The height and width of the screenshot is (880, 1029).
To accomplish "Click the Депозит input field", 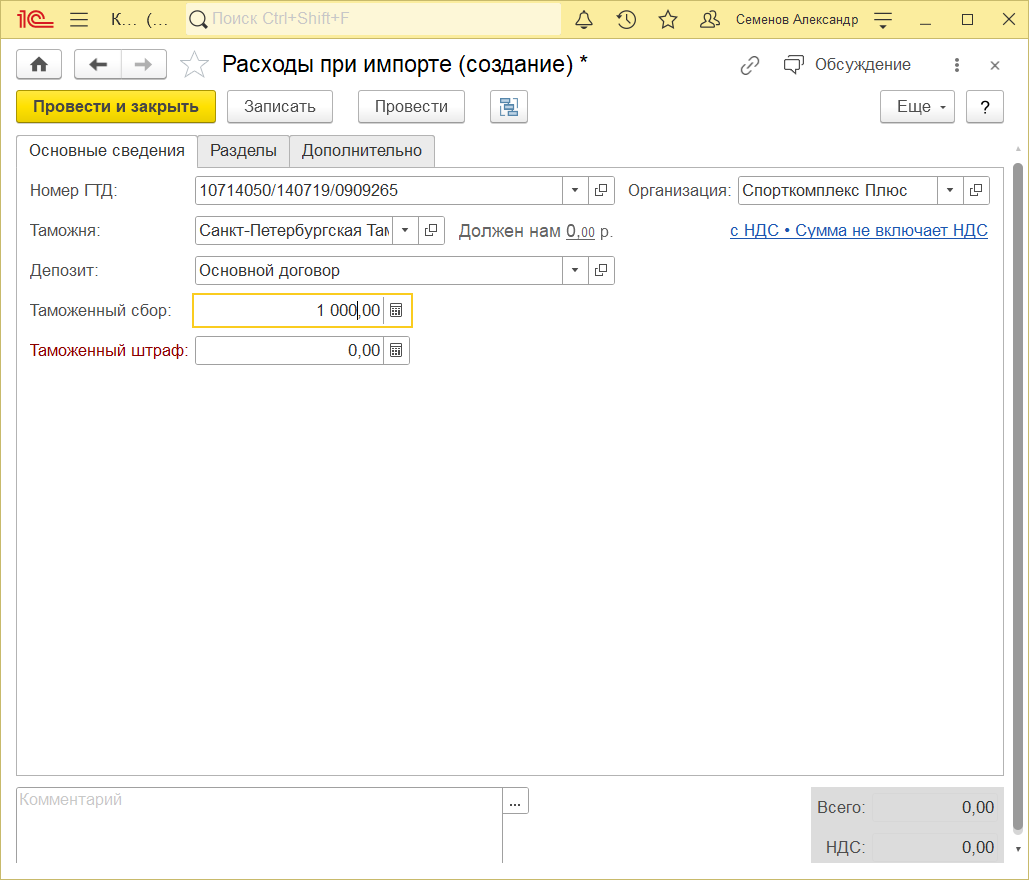I will (379, 270).
